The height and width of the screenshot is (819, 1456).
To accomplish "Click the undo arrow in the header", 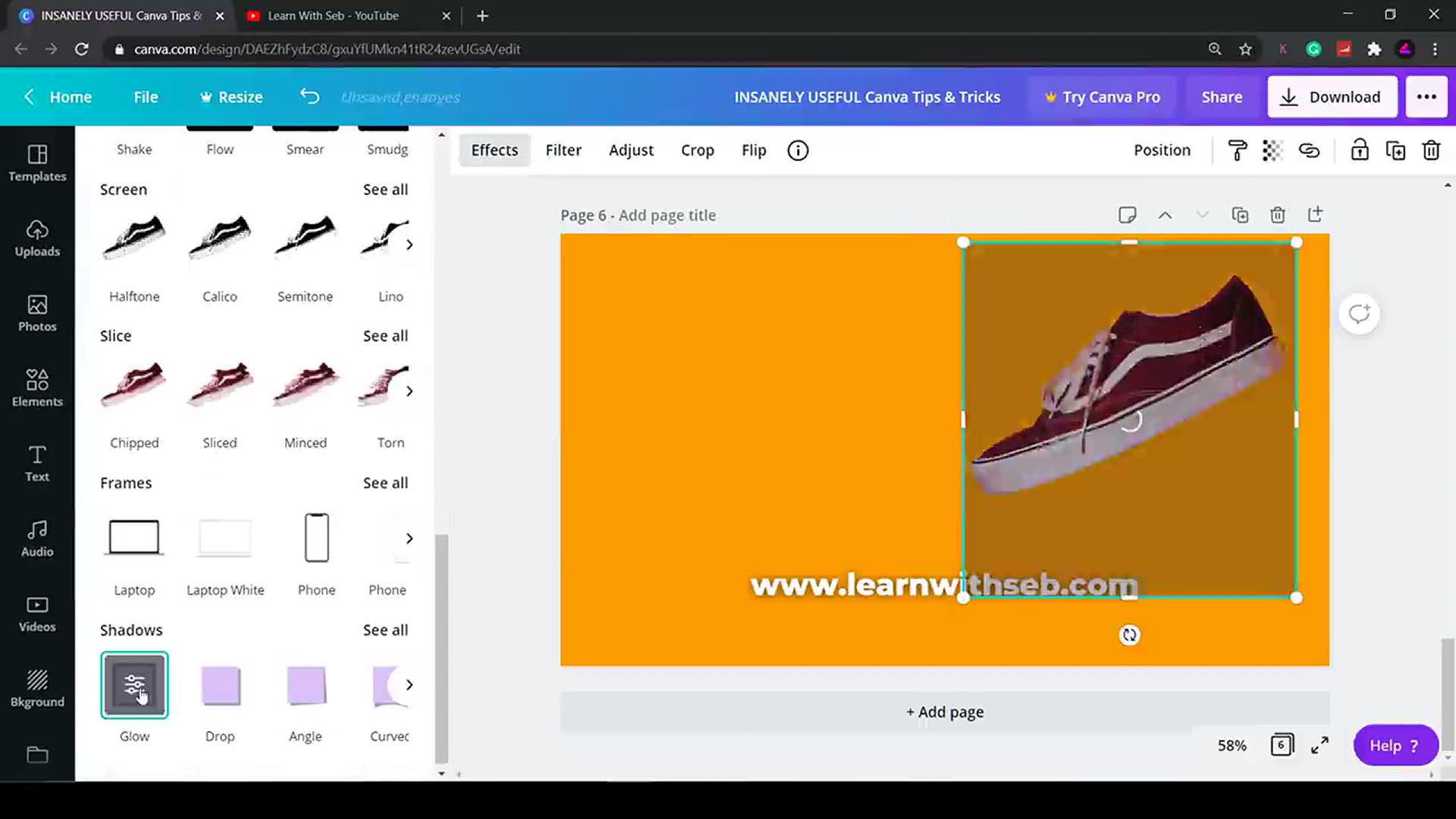I will tap(309, 96).
